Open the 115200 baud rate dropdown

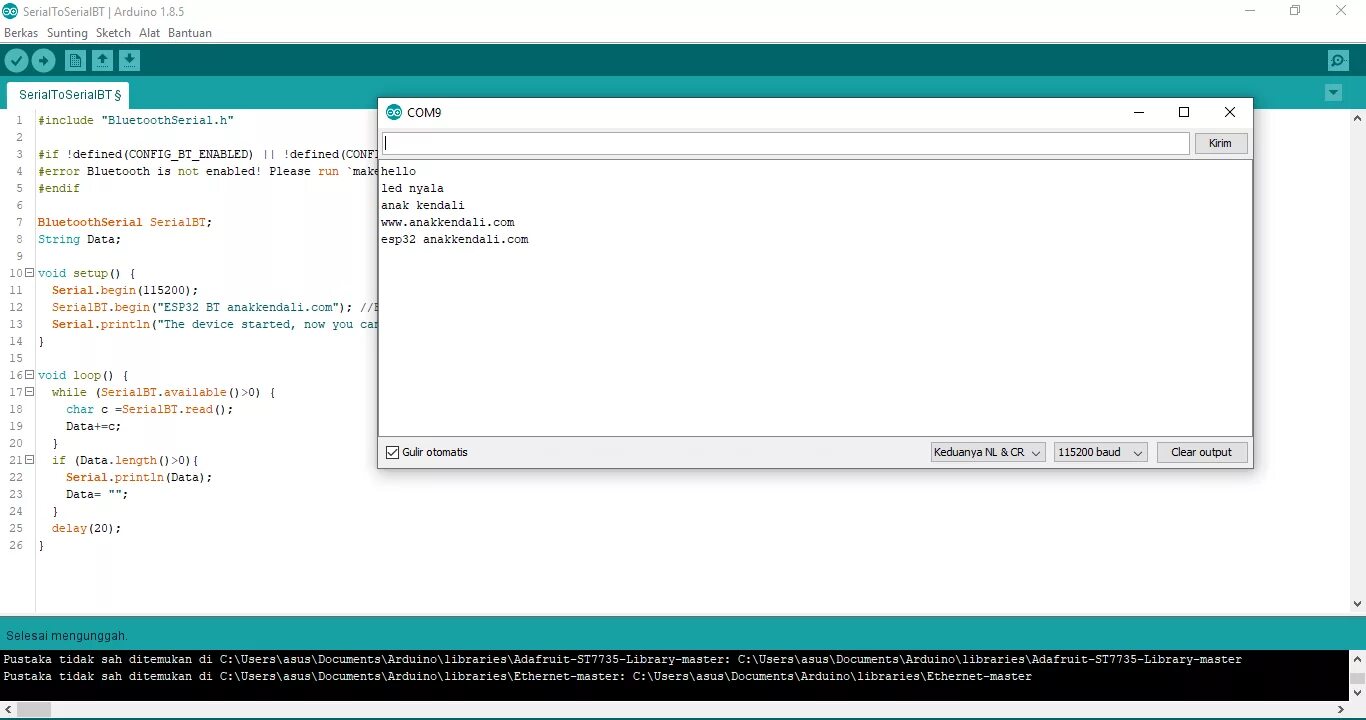(x=1100, y=452)
